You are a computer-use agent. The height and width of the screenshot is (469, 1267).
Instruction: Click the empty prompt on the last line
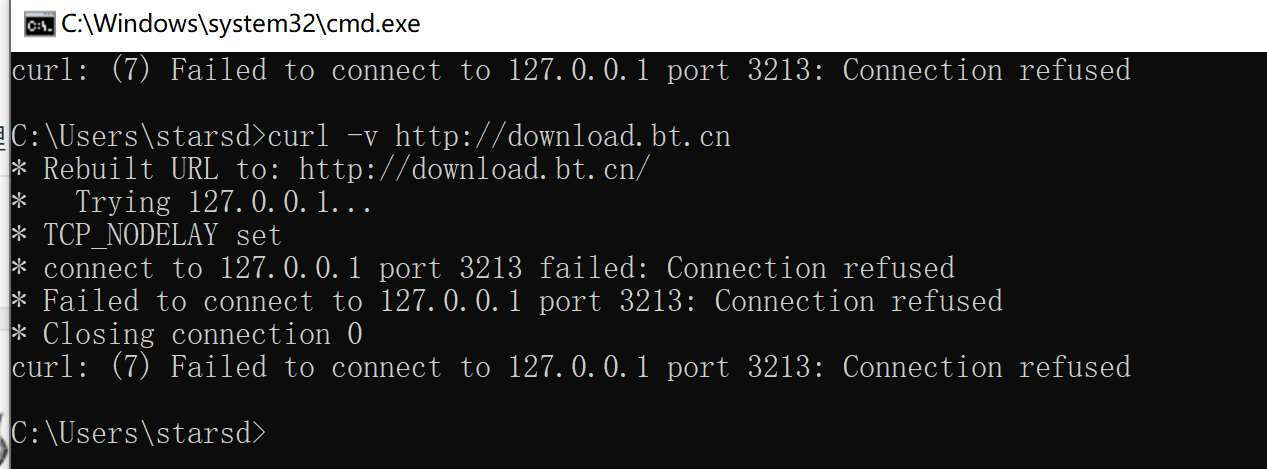coord(139,433)
